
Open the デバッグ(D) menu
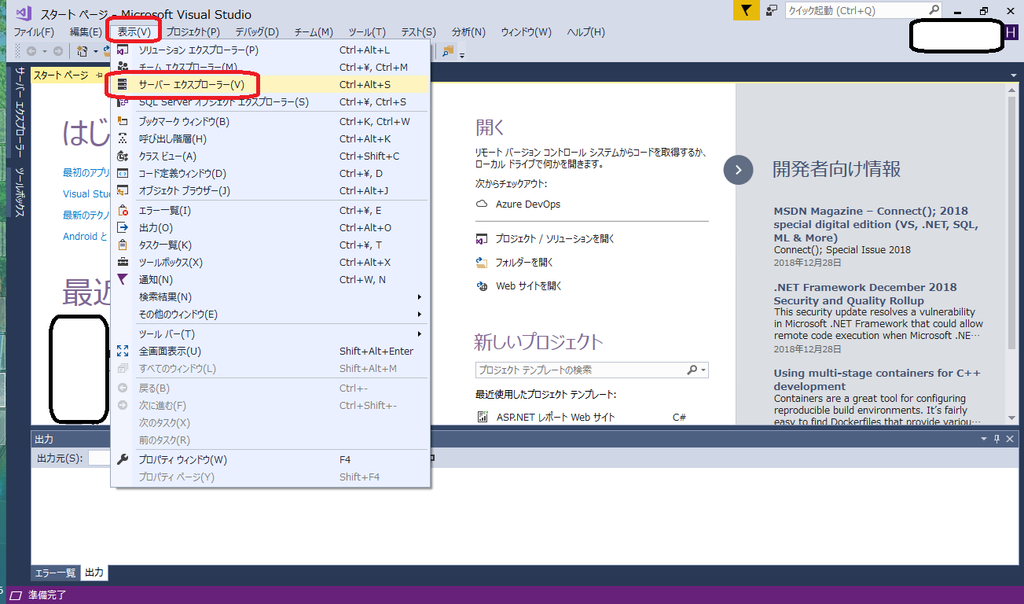coord(257,32)
